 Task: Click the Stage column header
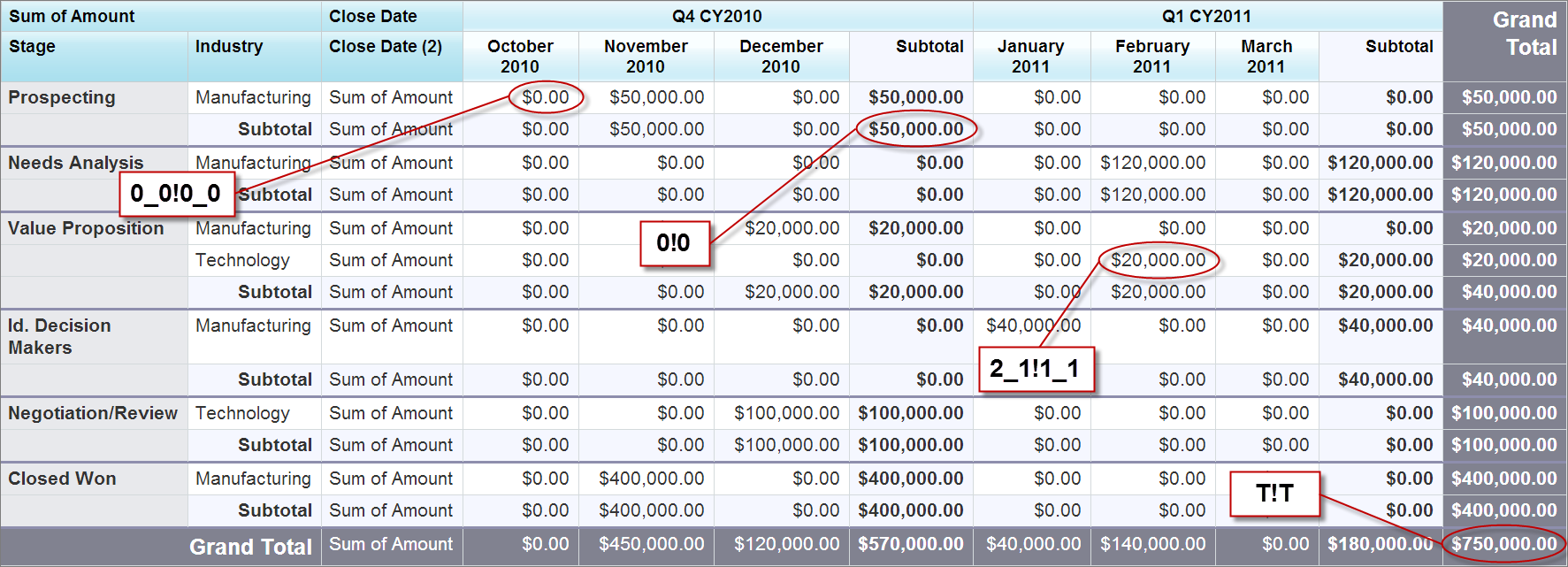(32, 47)
